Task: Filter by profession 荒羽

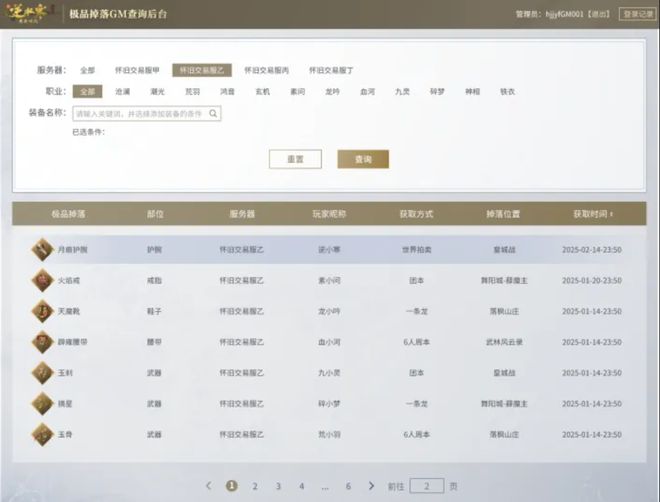Action: pos(192,91)
